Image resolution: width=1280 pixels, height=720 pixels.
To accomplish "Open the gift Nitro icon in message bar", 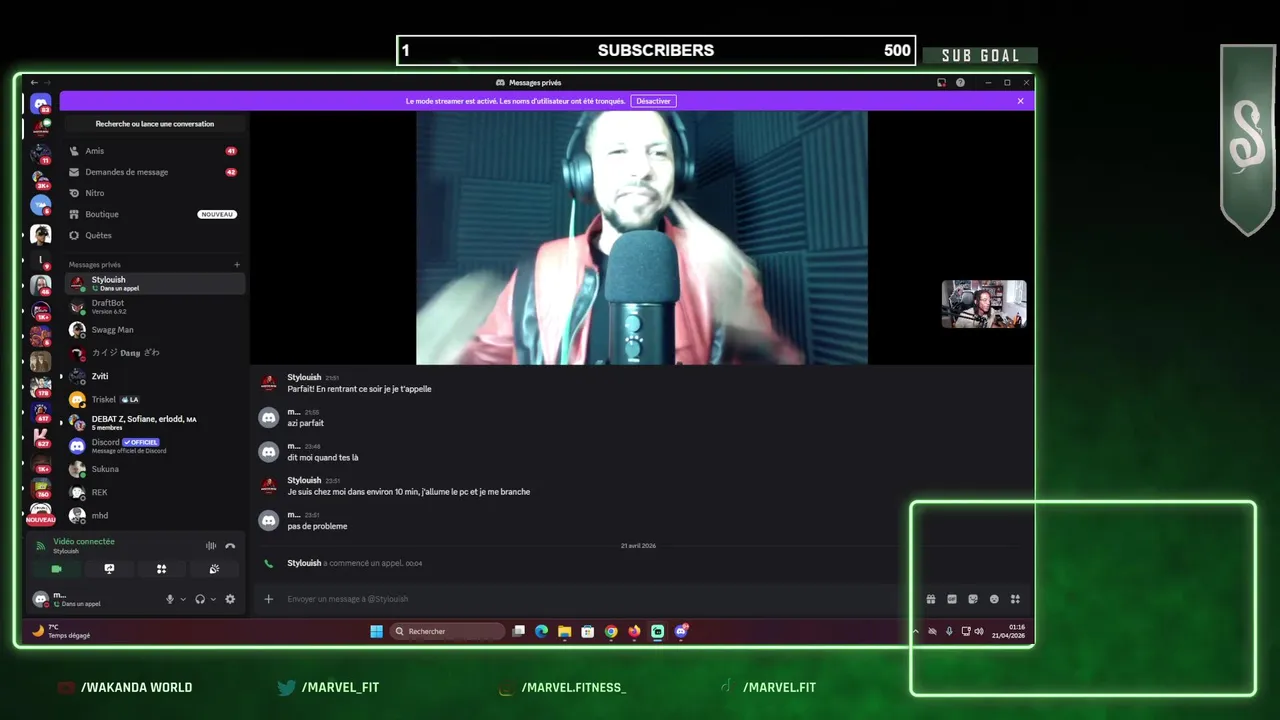I will click(930, 599).
